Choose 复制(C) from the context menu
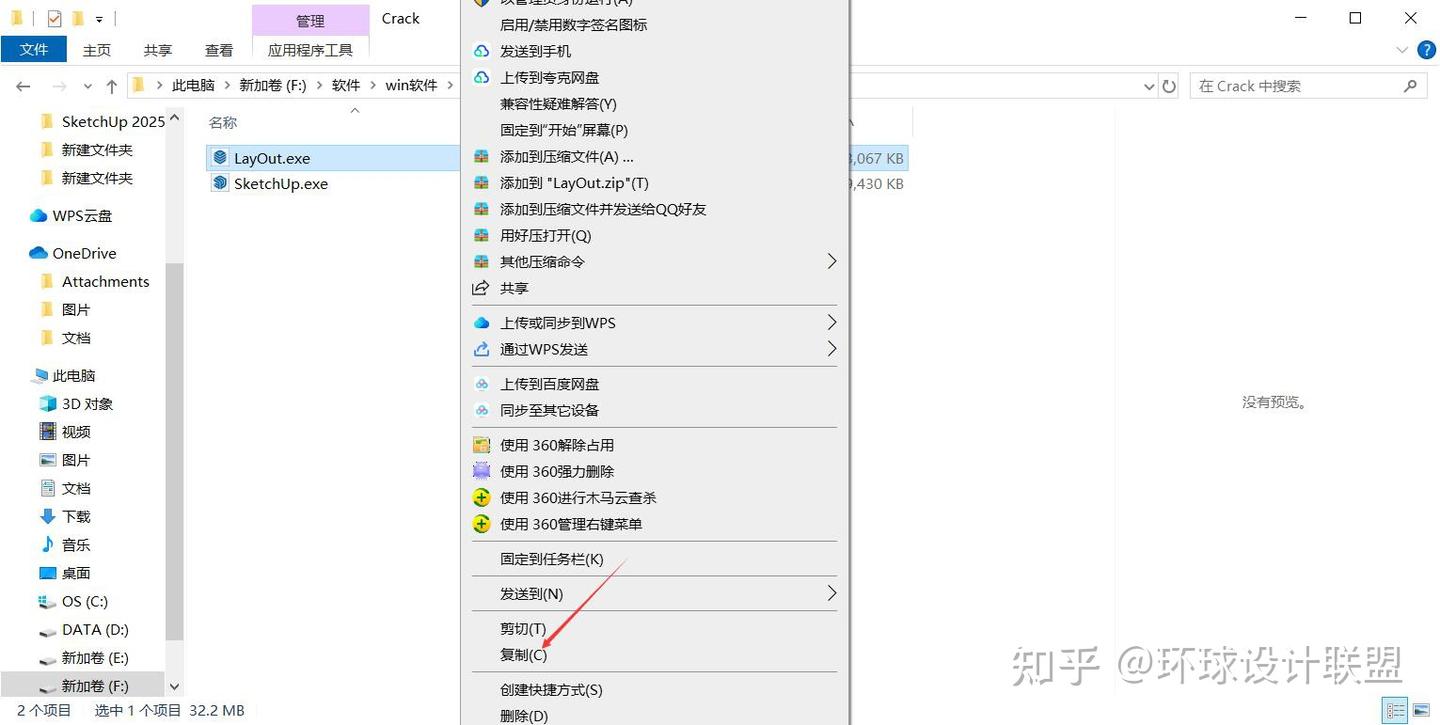 pos(523,654)
